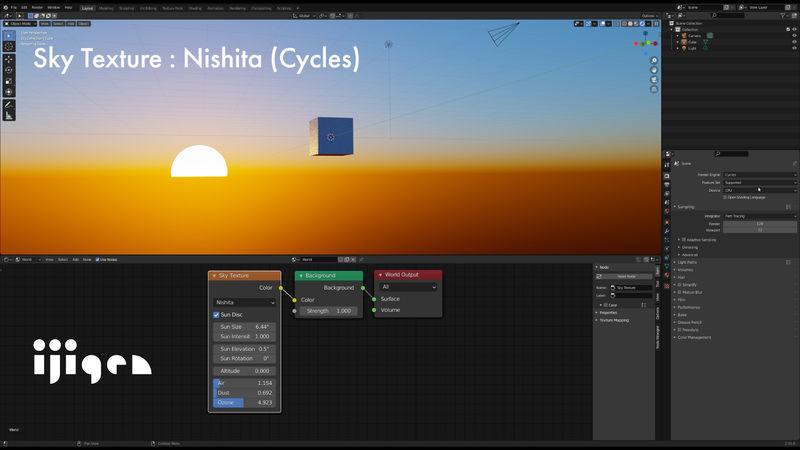This screenshot has height=450, width=800.
Task: Switch to the Modeling workspace tab
Action: pyautogui.click(x=106, y=8)
